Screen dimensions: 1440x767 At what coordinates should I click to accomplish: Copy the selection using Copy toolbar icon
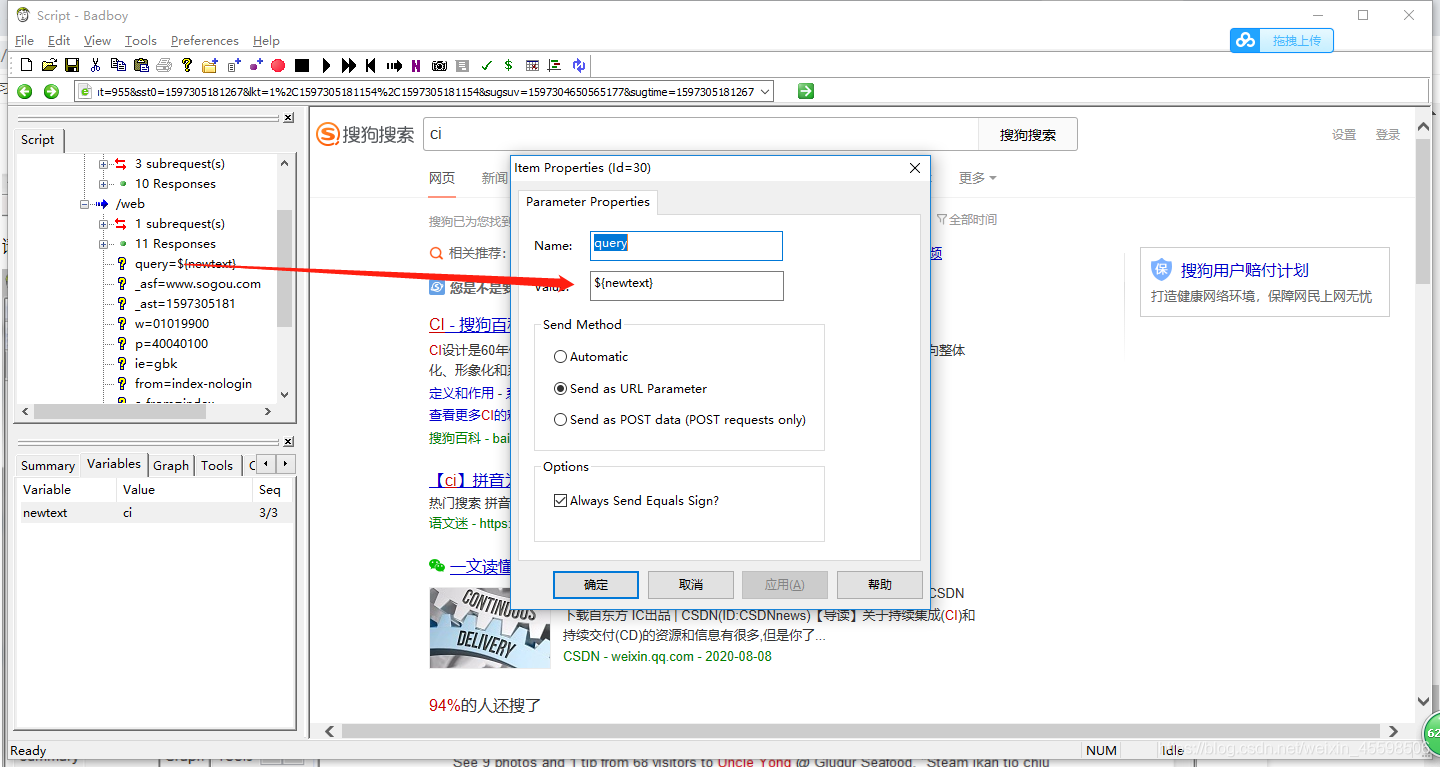click(118, 65)
